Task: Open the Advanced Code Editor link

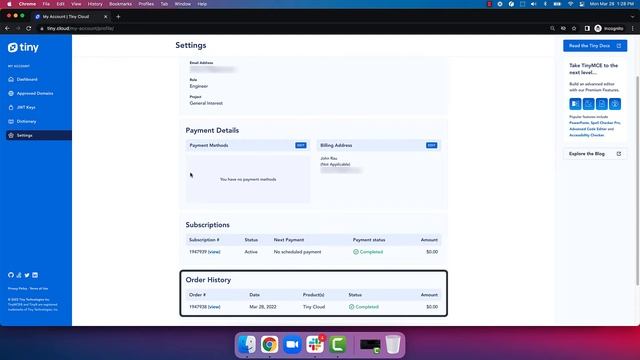Action: tap(588, 129)
